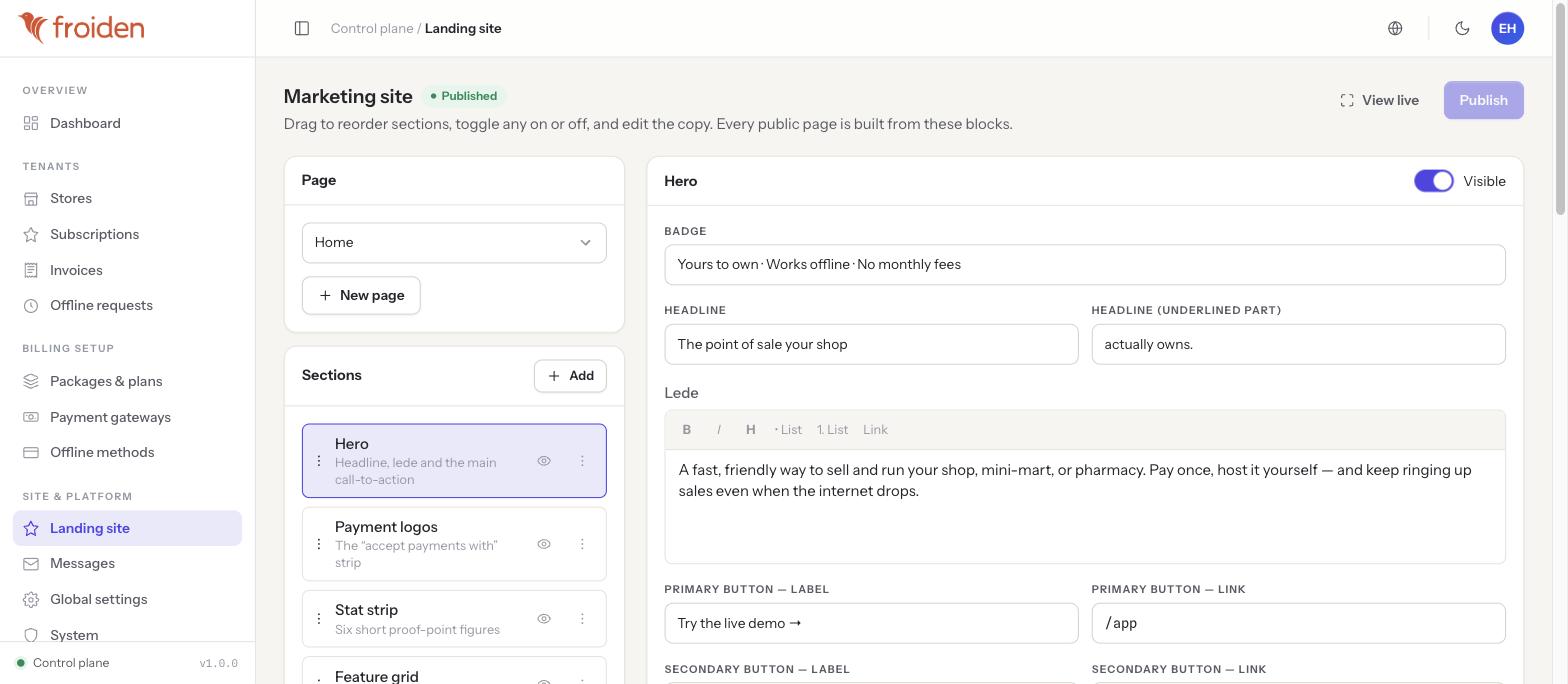Select the Payment logos section card
This screenshot has width=1568, height=684.
454,544
